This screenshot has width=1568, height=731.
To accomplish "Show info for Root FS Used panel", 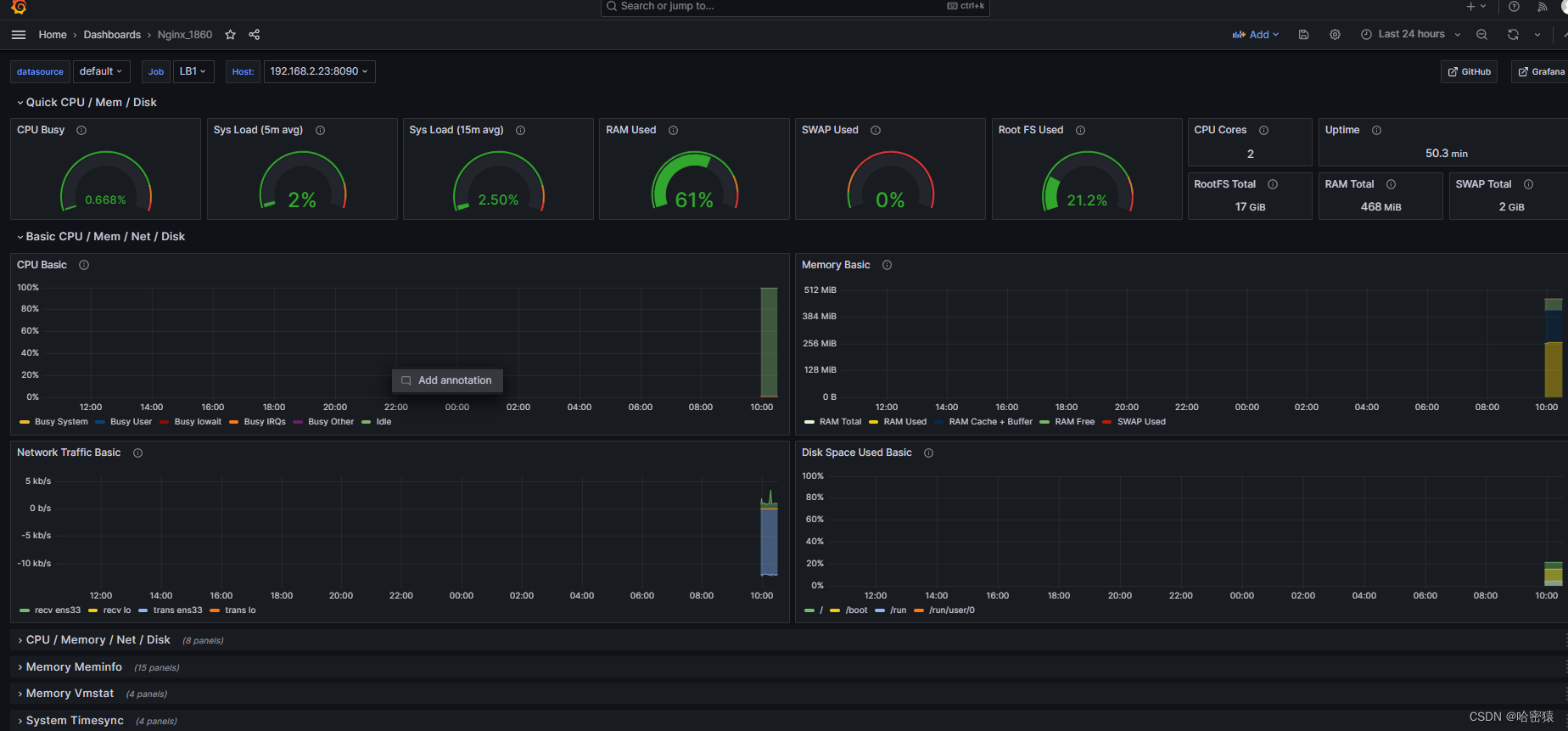I will pyautogui.click(x=1080, y=130).
